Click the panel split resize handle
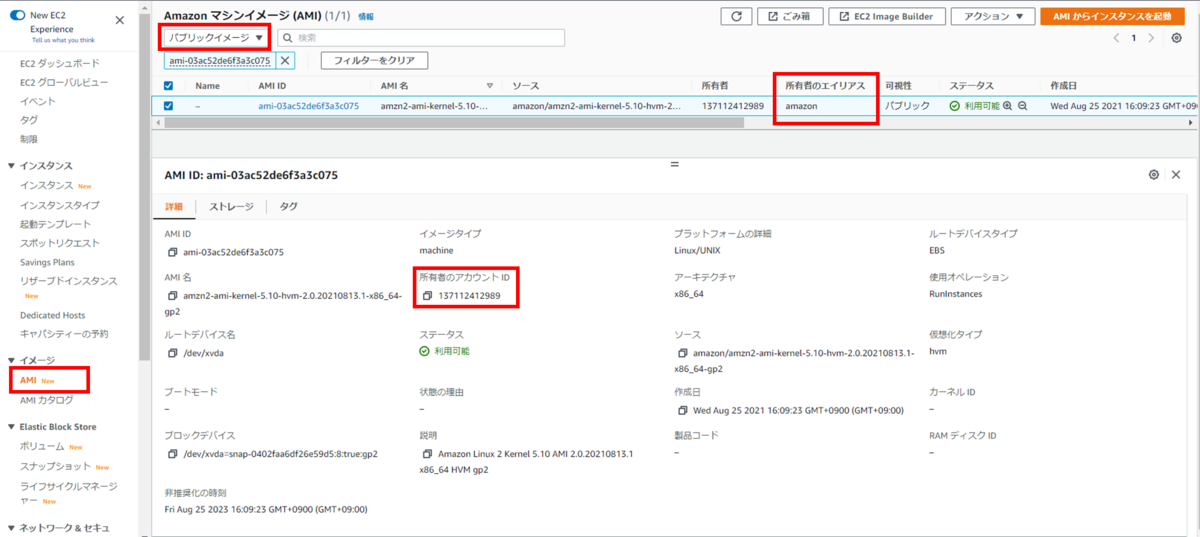 point(674,164)
